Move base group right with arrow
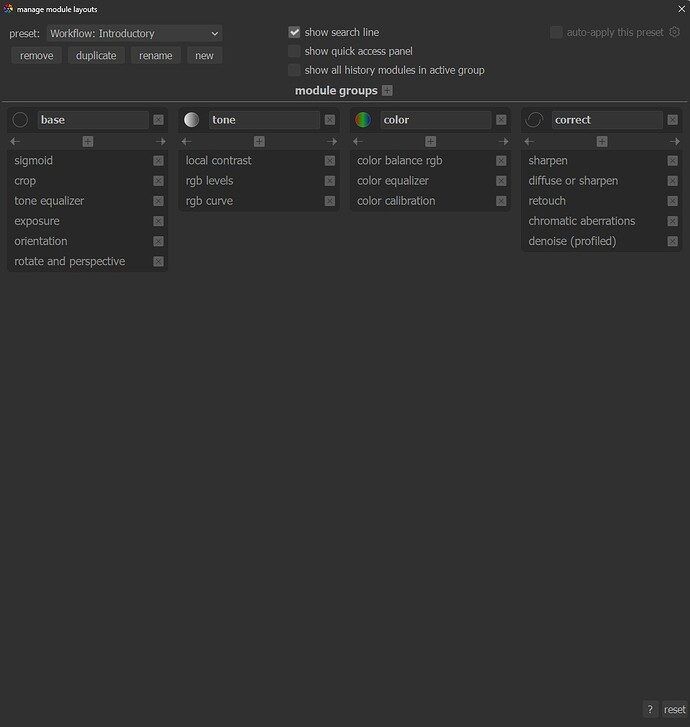 point(160,141)
